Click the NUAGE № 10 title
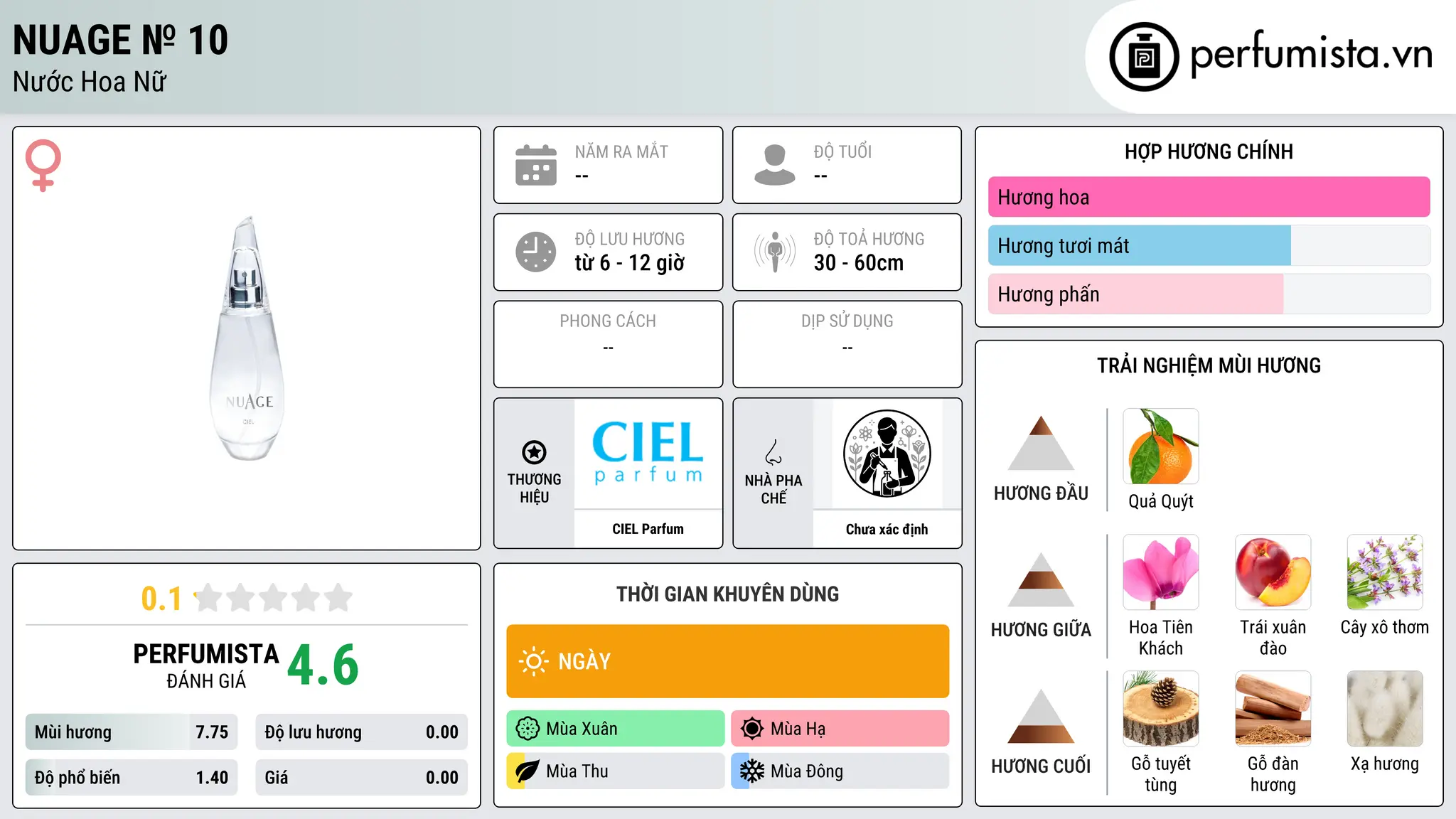The image size is (1456, 819). pyautogui.click(x=121, y=40)
